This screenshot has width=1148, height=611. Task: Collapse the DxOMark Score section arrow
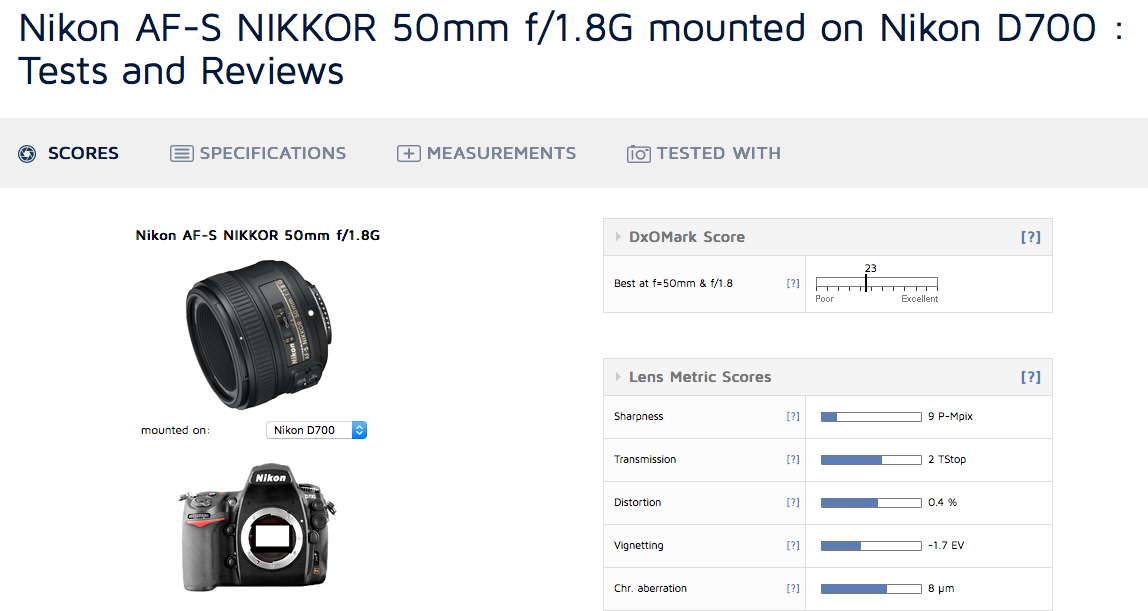[x=618, y=237]
